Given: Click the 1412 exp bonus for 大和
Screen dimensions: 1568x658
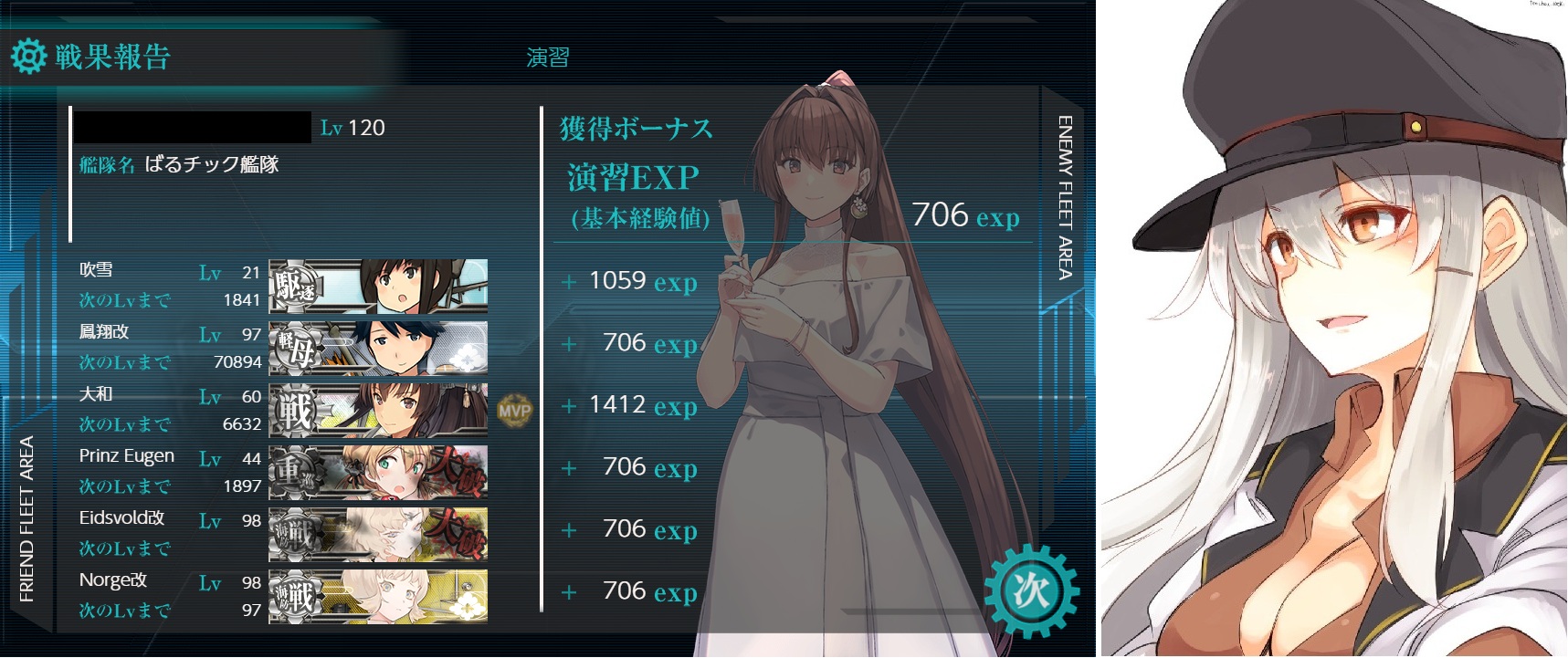Looking at the screenshot, I should (643, 405).
